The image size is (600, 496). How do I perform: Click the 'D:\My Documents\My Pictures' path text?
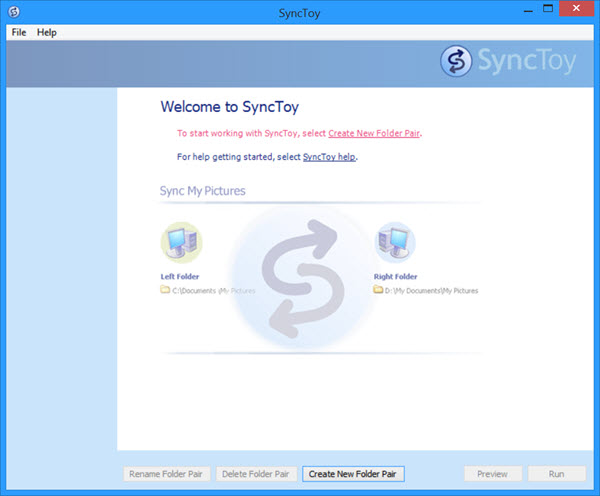click(x=431, y=291)
